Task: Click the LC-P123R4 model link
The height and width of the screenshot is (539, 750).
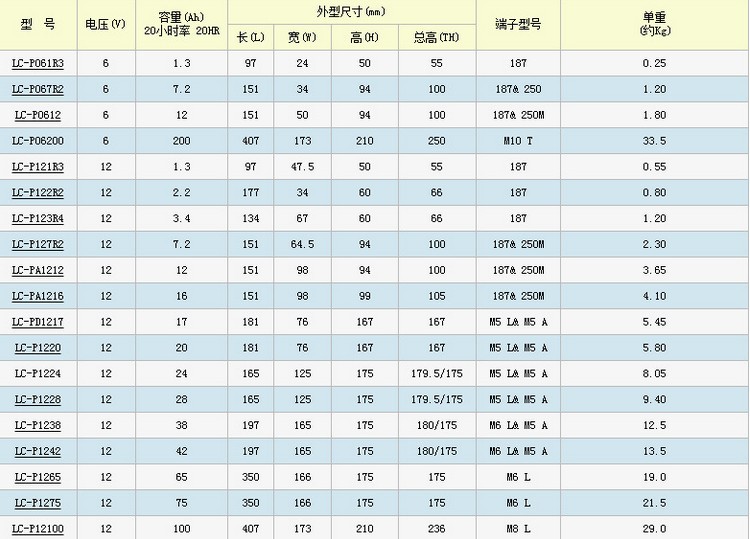Action: click(x=38, y=219)
